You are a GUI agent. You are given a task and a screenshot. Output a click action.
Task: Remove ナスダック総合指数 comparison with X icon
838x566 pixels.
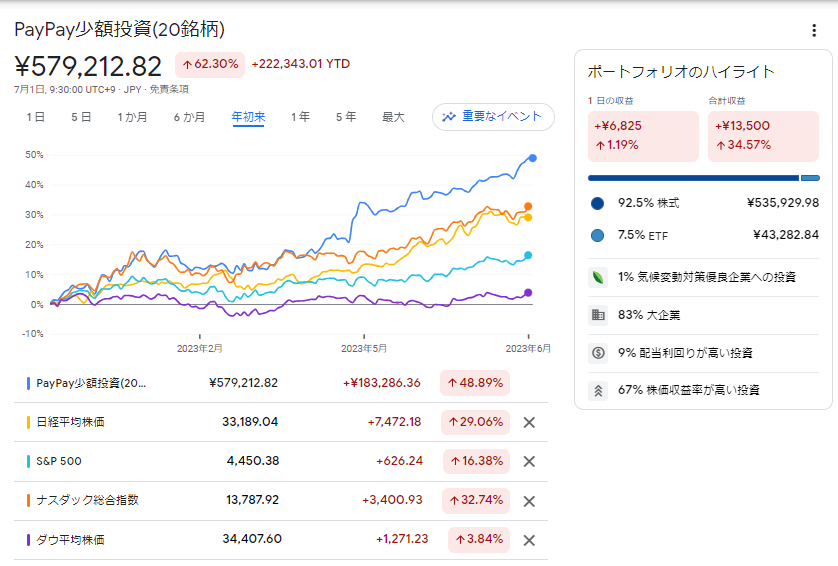click(x=529, y=501)
